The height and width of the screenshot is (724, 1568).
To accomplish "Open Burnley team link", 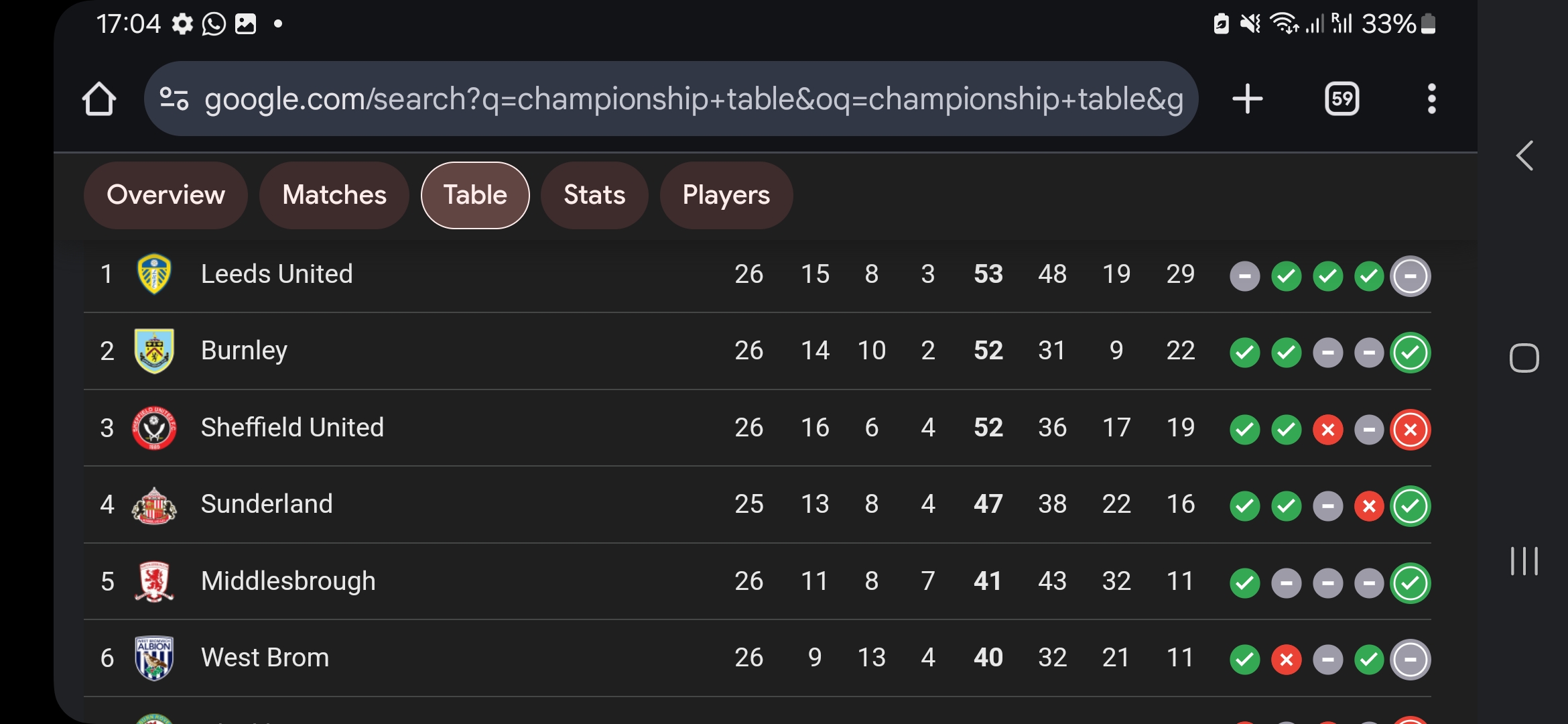I will pyautogui.click(x=244, y=351).
